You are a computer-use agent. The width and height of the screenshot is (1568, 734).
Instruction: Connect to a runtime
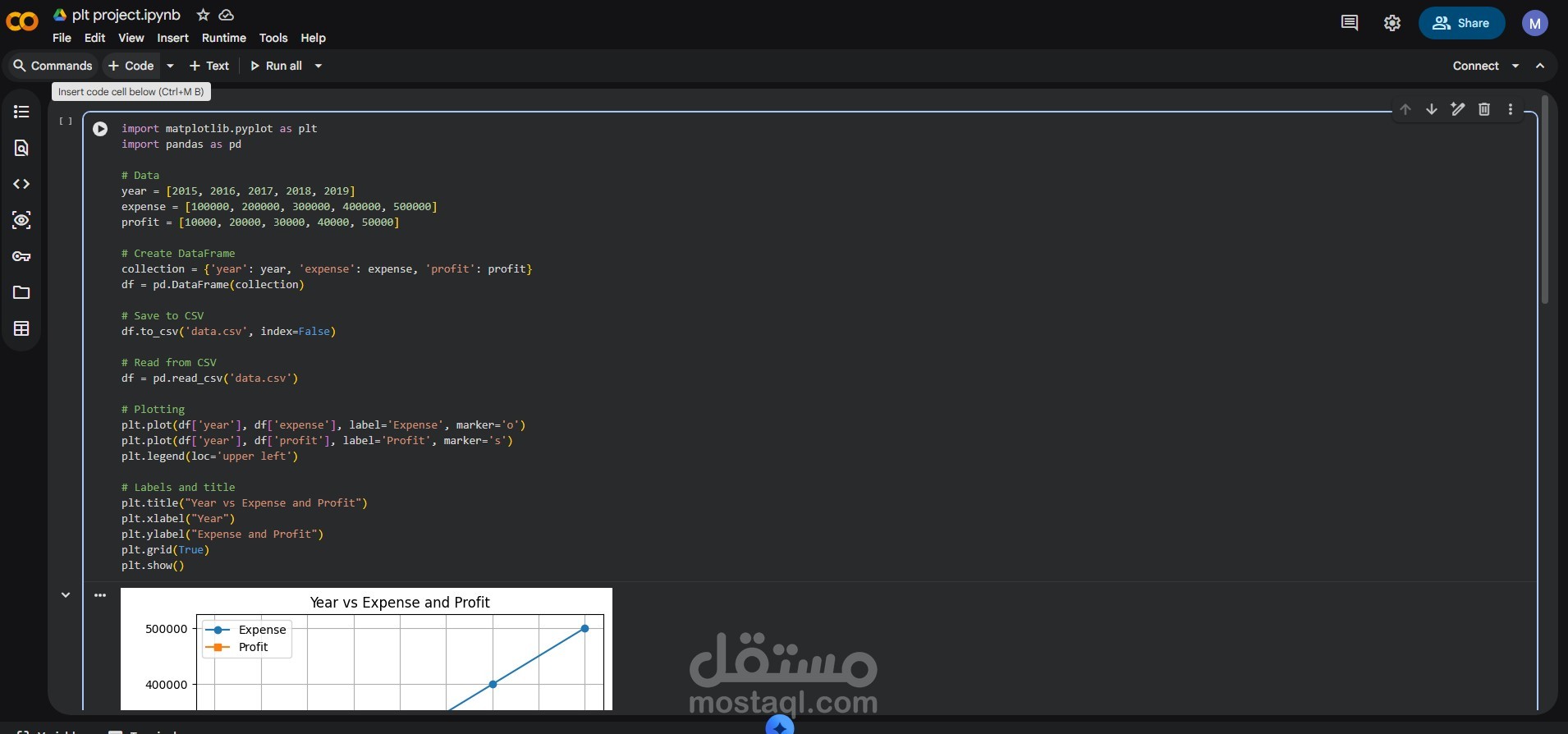pos(1475,66)
